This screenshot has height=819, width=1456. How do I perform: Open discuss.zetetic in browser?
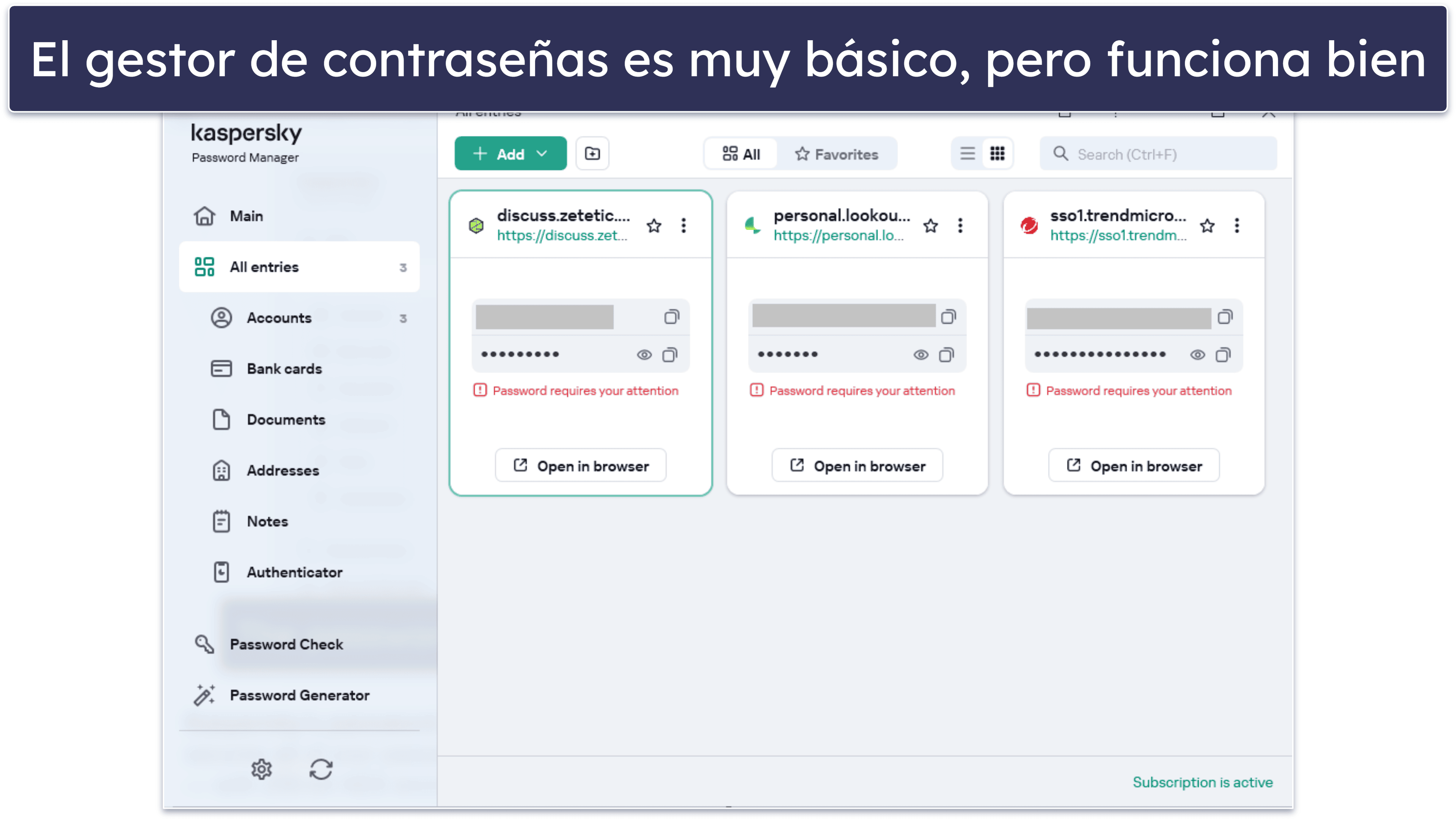[581, 466]
